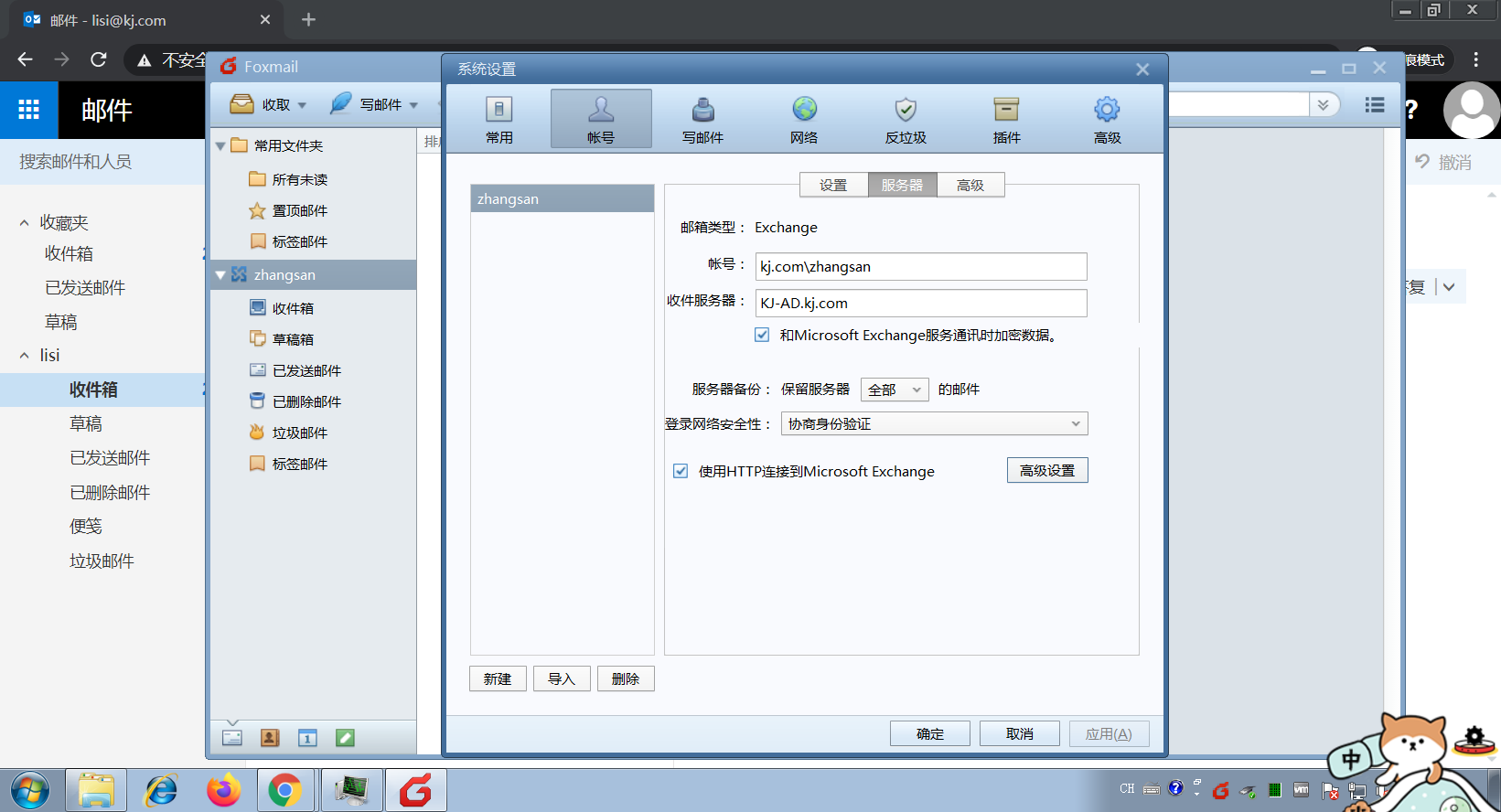Open the file explorer taskbar icon
The width and height of the screenshot is (1501, 812).
96,790
